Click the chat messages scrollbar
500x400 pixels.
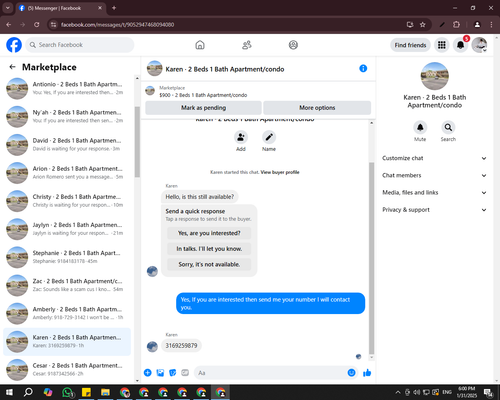[371, 258]
